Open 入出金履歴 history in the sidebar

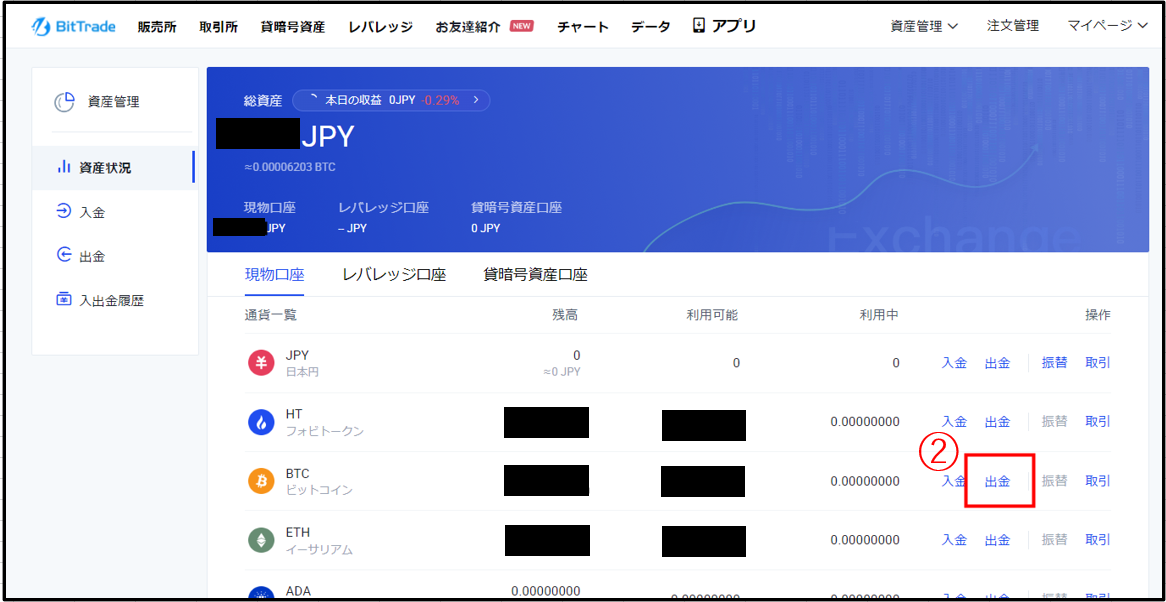[111, 300]
